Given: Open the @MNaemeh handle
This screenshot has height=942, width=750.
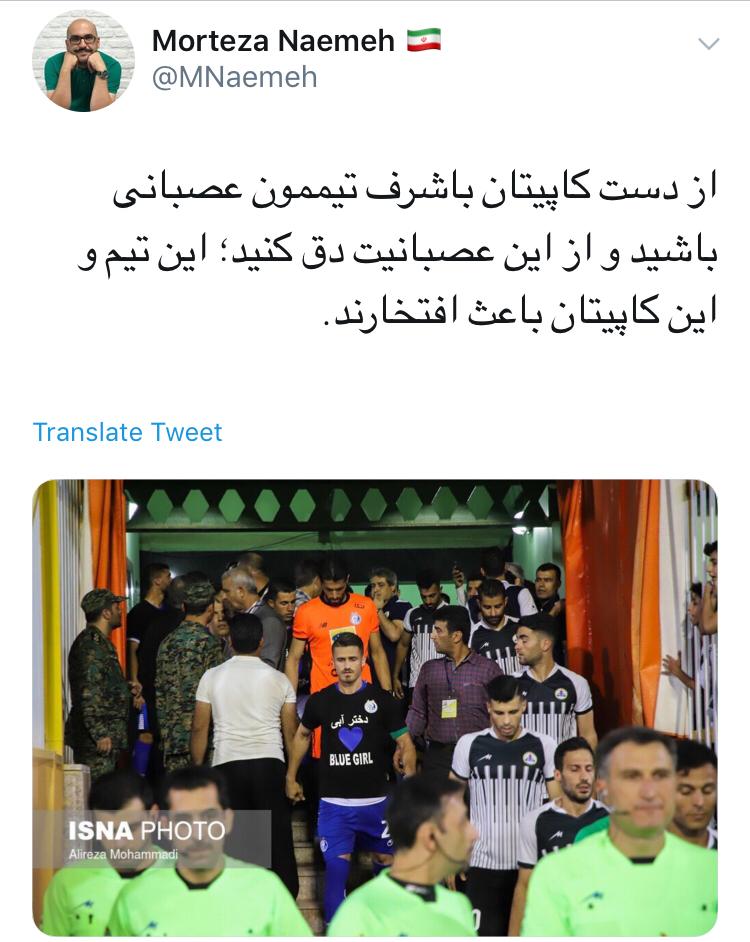Looking at the screenshot, I should 234,77.
